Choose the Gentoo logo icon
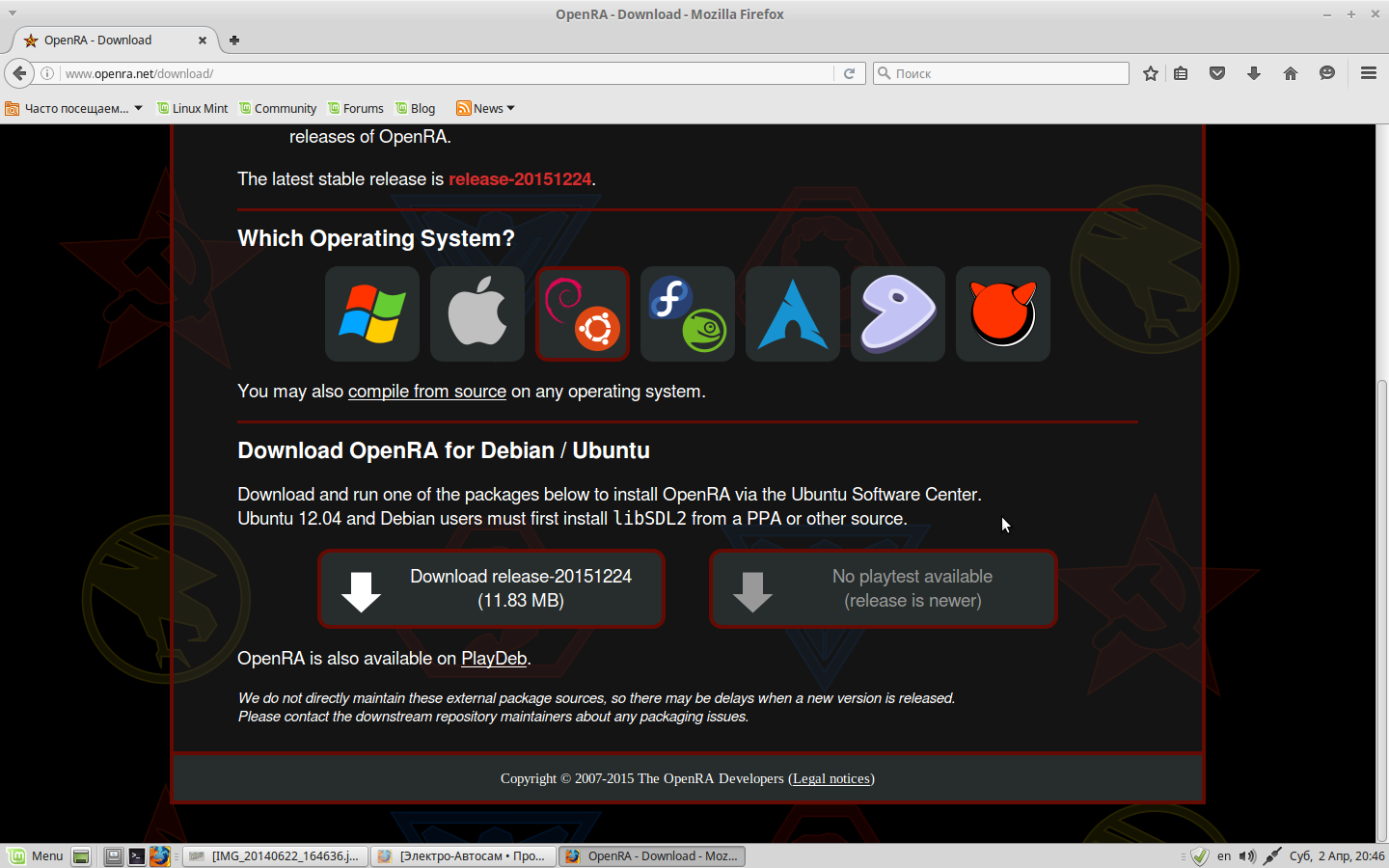1389x868 pixels. pos(898,313)
